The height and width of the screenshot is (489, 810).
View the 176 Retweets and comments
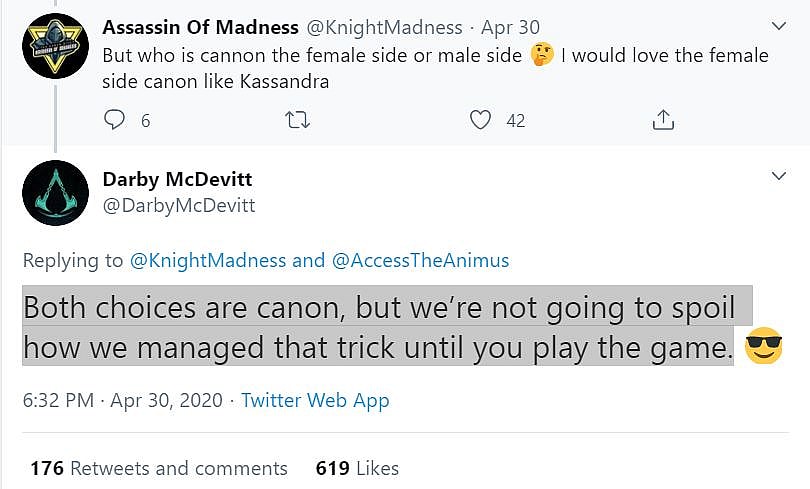[159, 467]
